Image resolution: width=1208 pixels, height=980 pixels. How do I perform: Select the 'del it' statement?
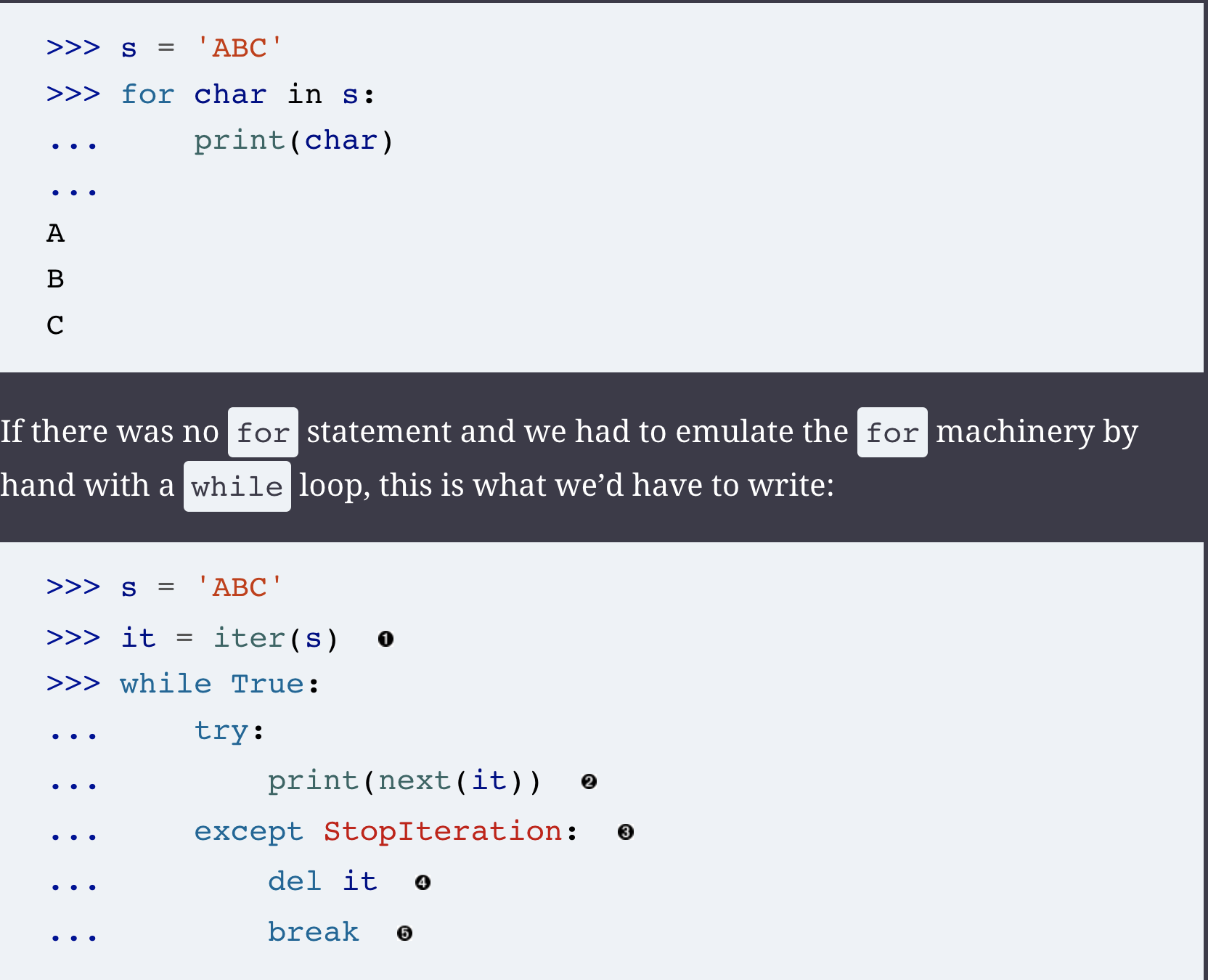pyautogui.click(x=322, y=881)
